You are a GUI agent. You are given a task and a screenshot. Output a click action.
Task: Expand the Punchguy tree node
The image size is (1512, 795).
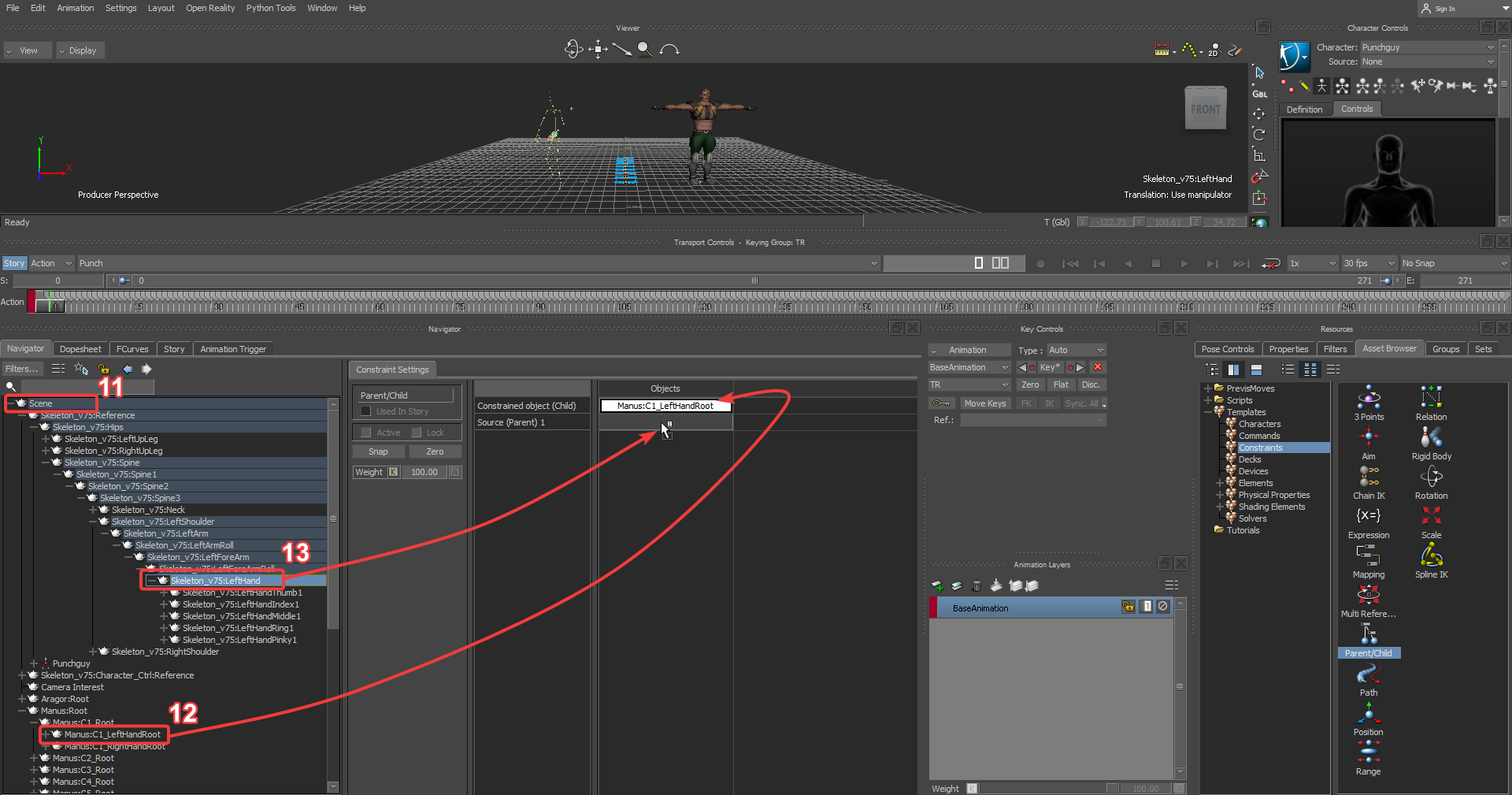pyautogui.click(x=34, y=663)
